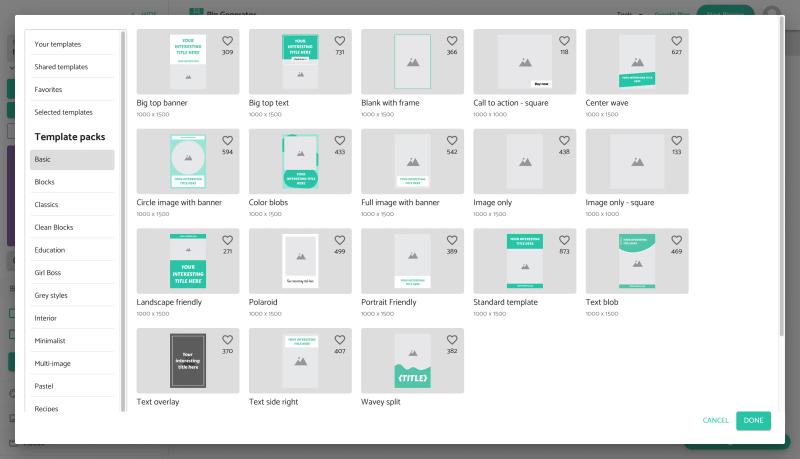Choose the Color blobs thumbnail
This screenshot has height=459, width=800.
[x=300, y=161]
